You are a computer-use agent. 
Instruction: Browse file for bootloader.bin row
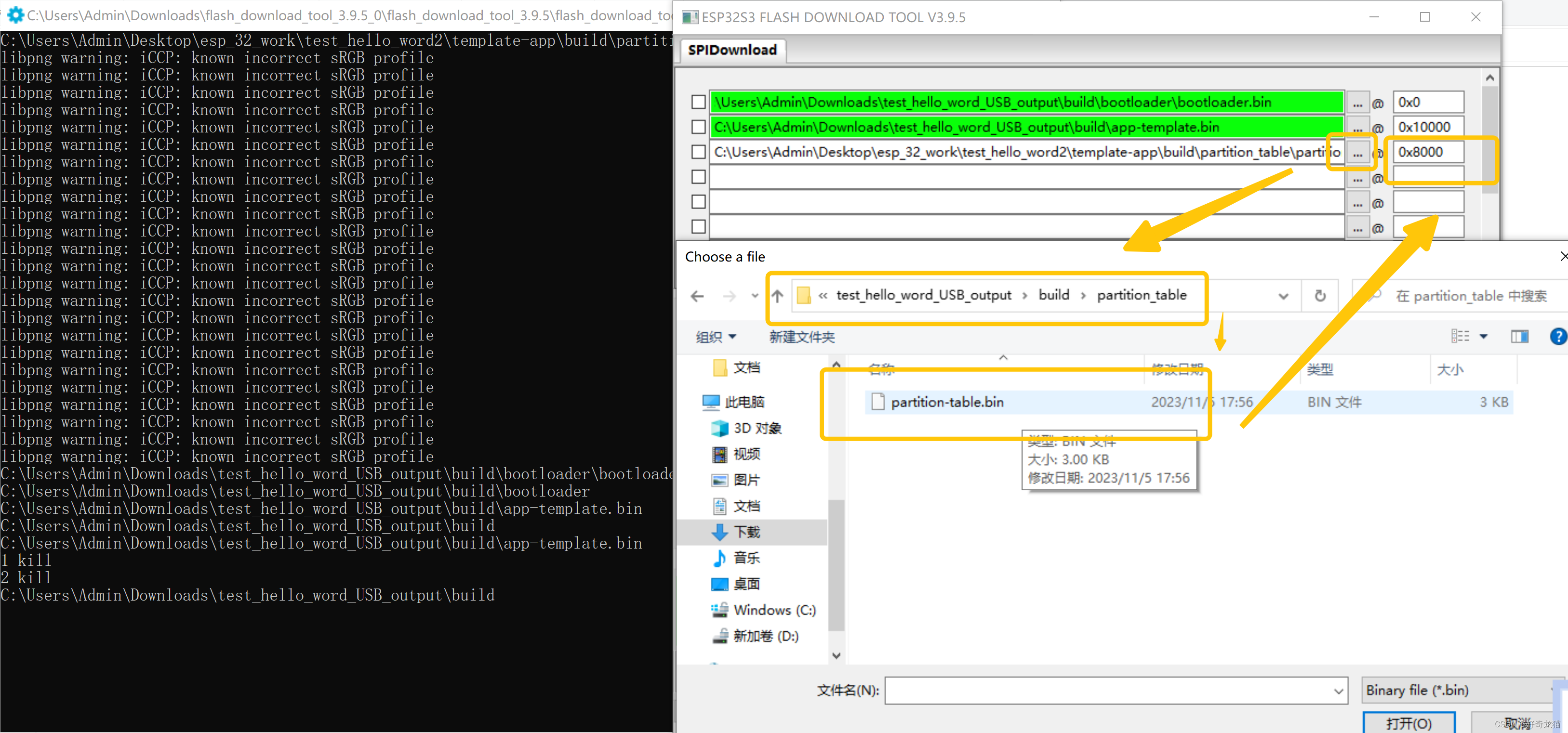(x=1357, y=103)
